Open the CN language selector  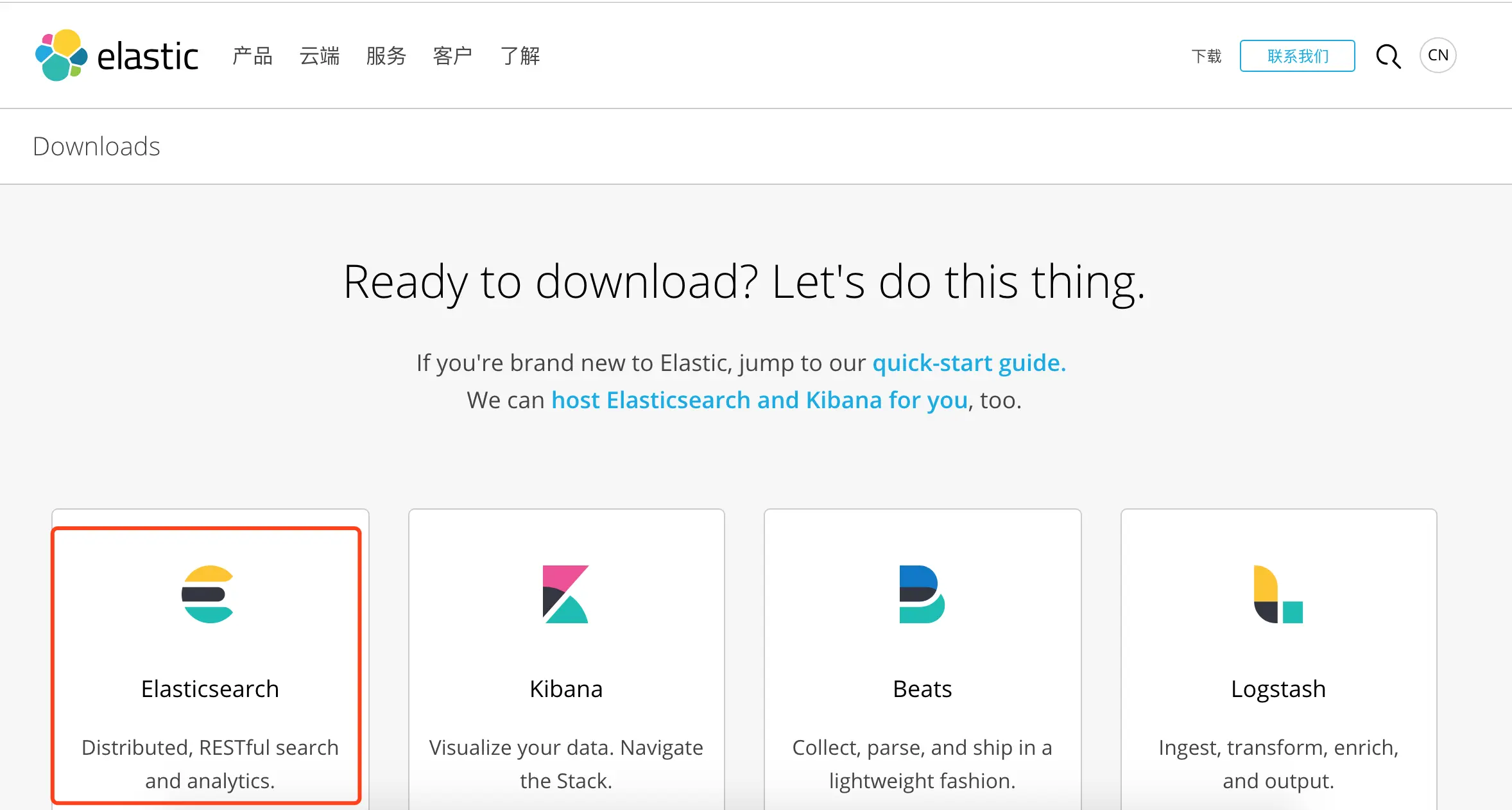pyautogui.click(x=1438, y=55)
